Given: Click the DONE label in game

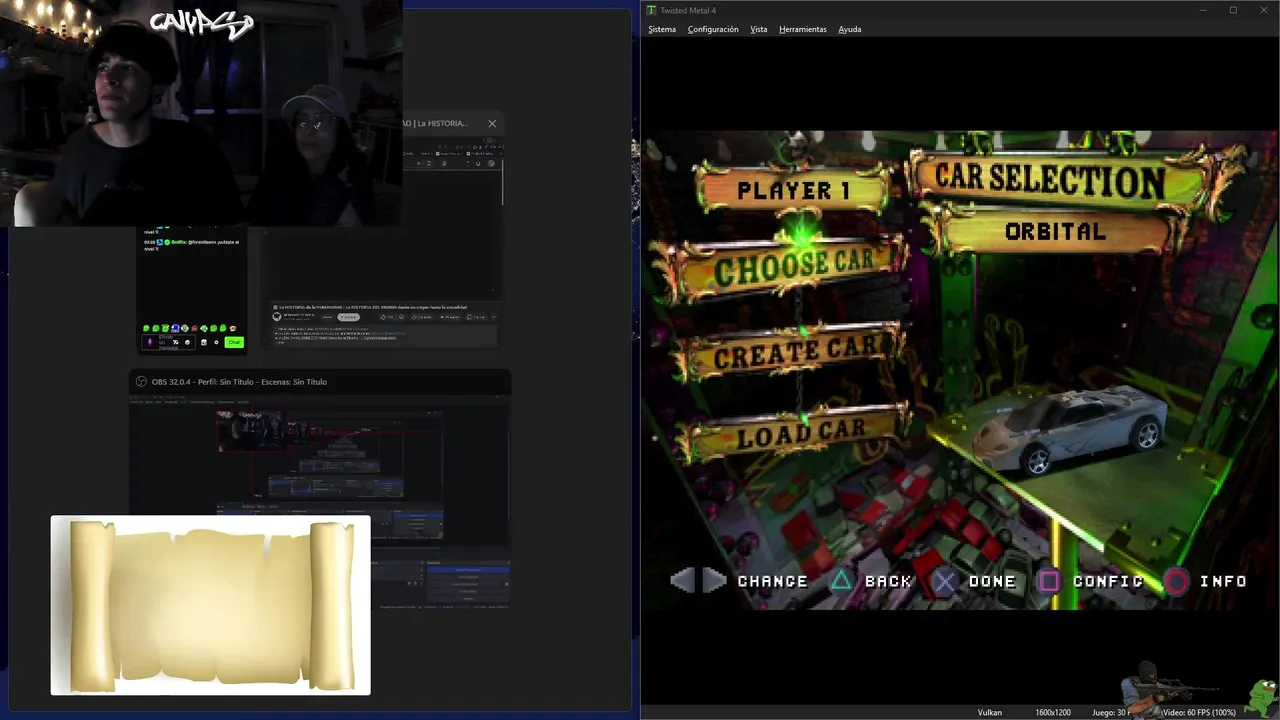Looking at the screenshot, I should (992, 581).
